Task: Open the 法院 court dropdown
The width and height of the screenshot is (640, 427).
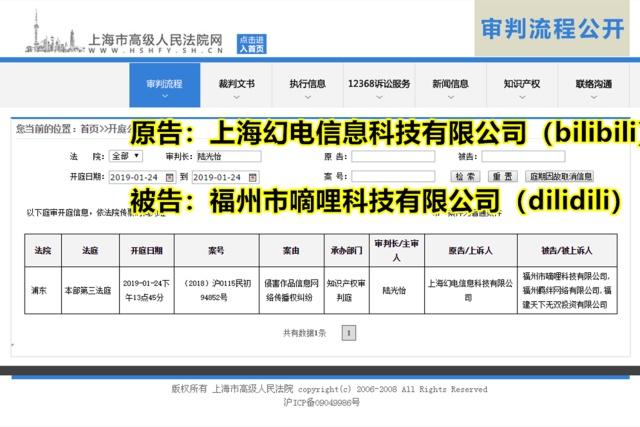Action: click(126, 156)
